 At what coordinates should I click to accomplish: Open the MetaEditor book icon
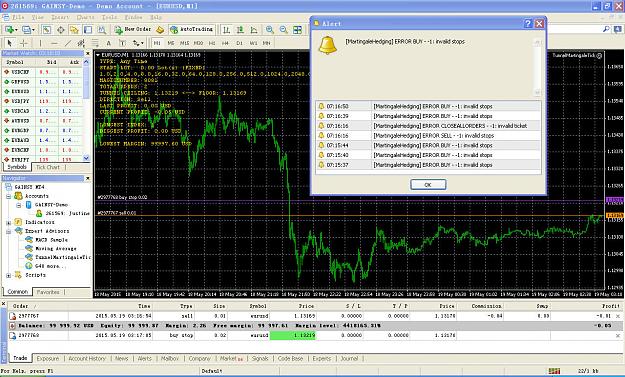(160, 29)
